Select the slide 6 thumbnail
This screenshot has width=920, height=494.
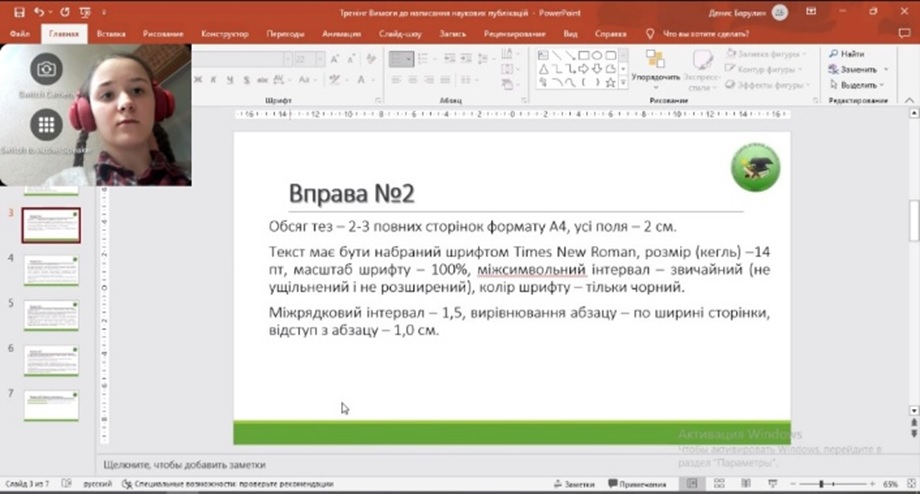pos(51,360)
